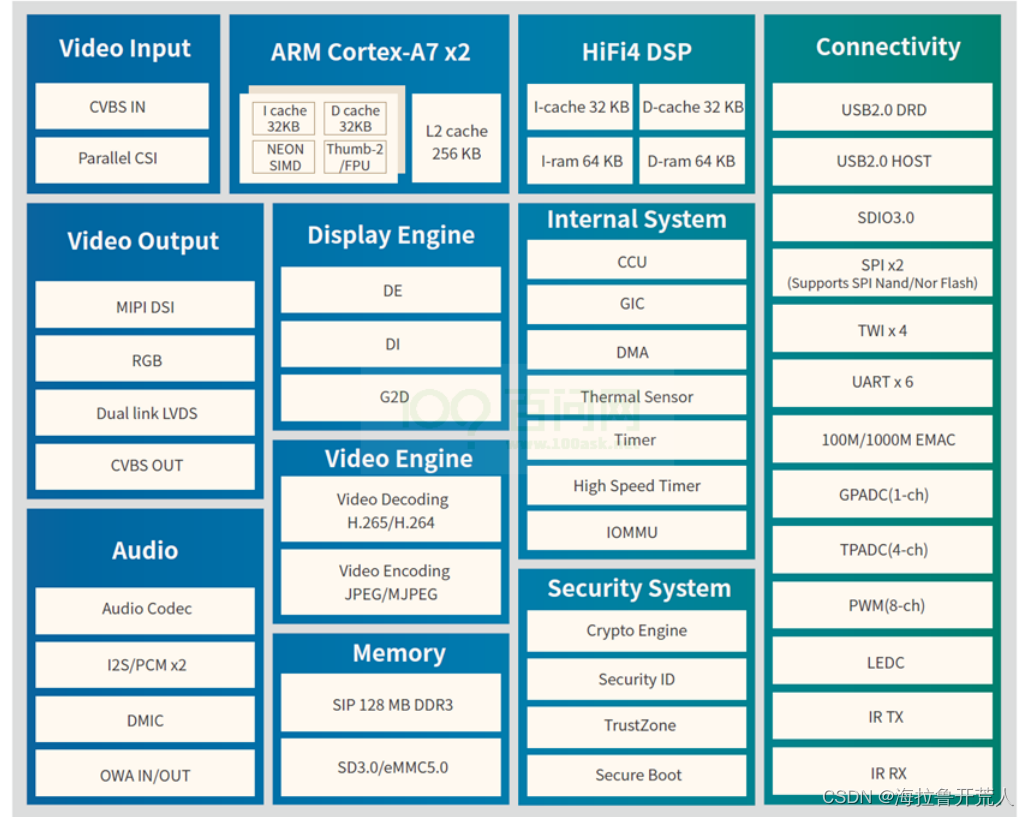Select the TPADC(4-ch) block

pos(883,550)
